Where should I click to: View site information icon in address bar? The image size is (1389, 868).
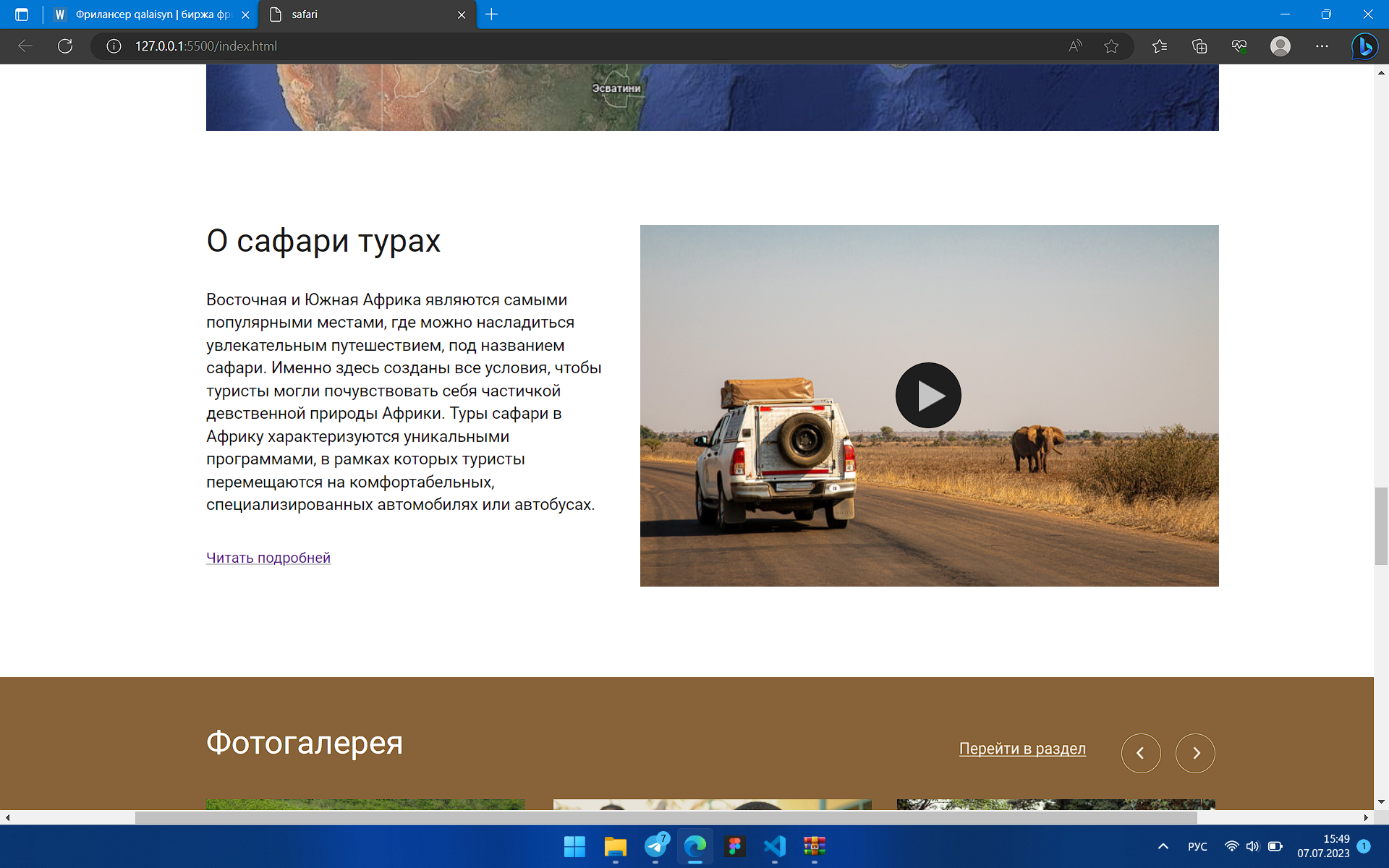point(114,46)
